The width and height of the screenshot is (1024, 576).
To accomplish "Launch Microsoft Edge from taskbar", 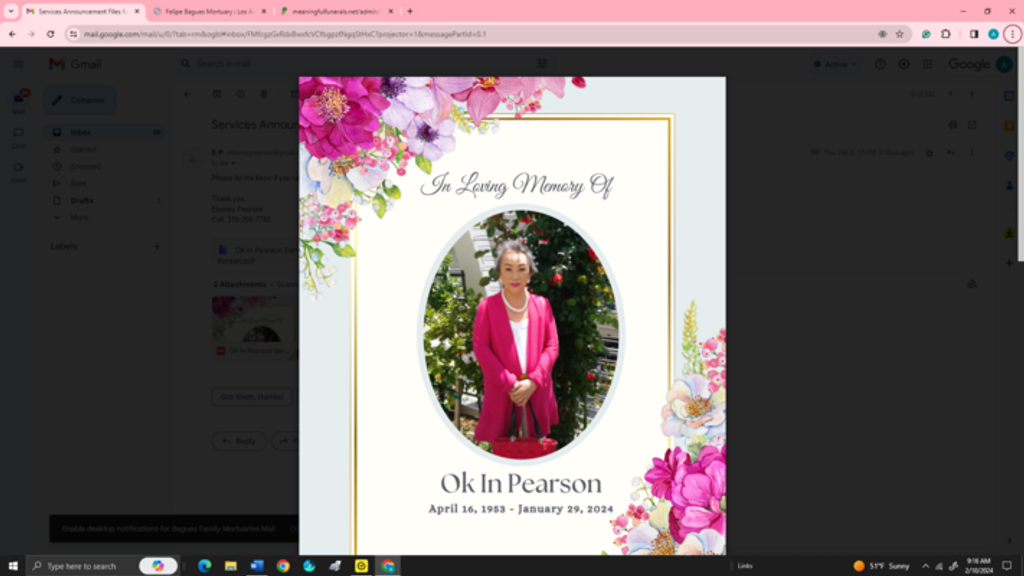I will (204, 566).
